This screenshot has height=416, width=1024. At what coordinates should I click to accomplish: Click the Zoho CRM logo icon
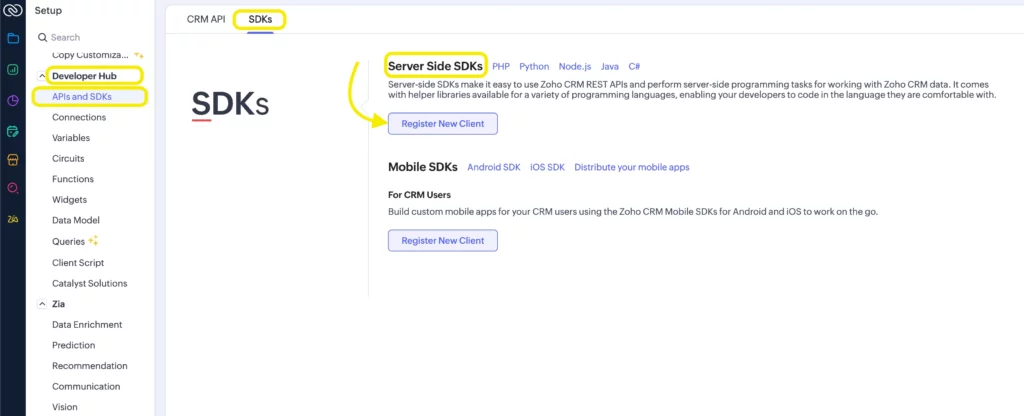pyautogui.click(x=12, y=10)
